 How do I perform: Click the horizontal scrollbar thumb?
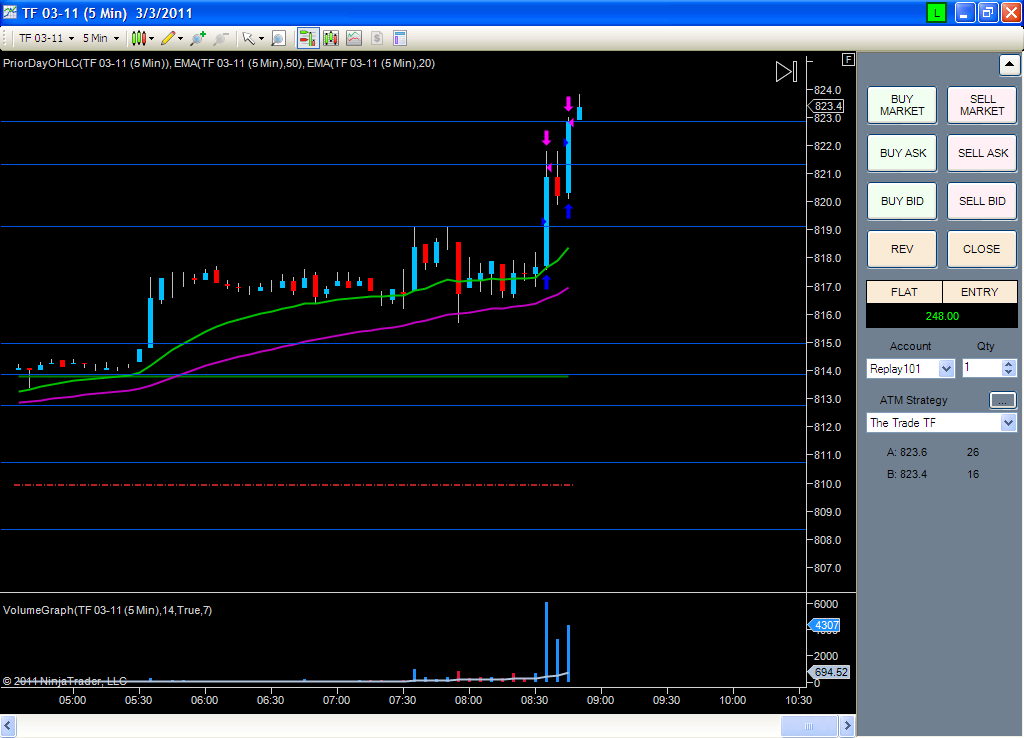(809, 726)
